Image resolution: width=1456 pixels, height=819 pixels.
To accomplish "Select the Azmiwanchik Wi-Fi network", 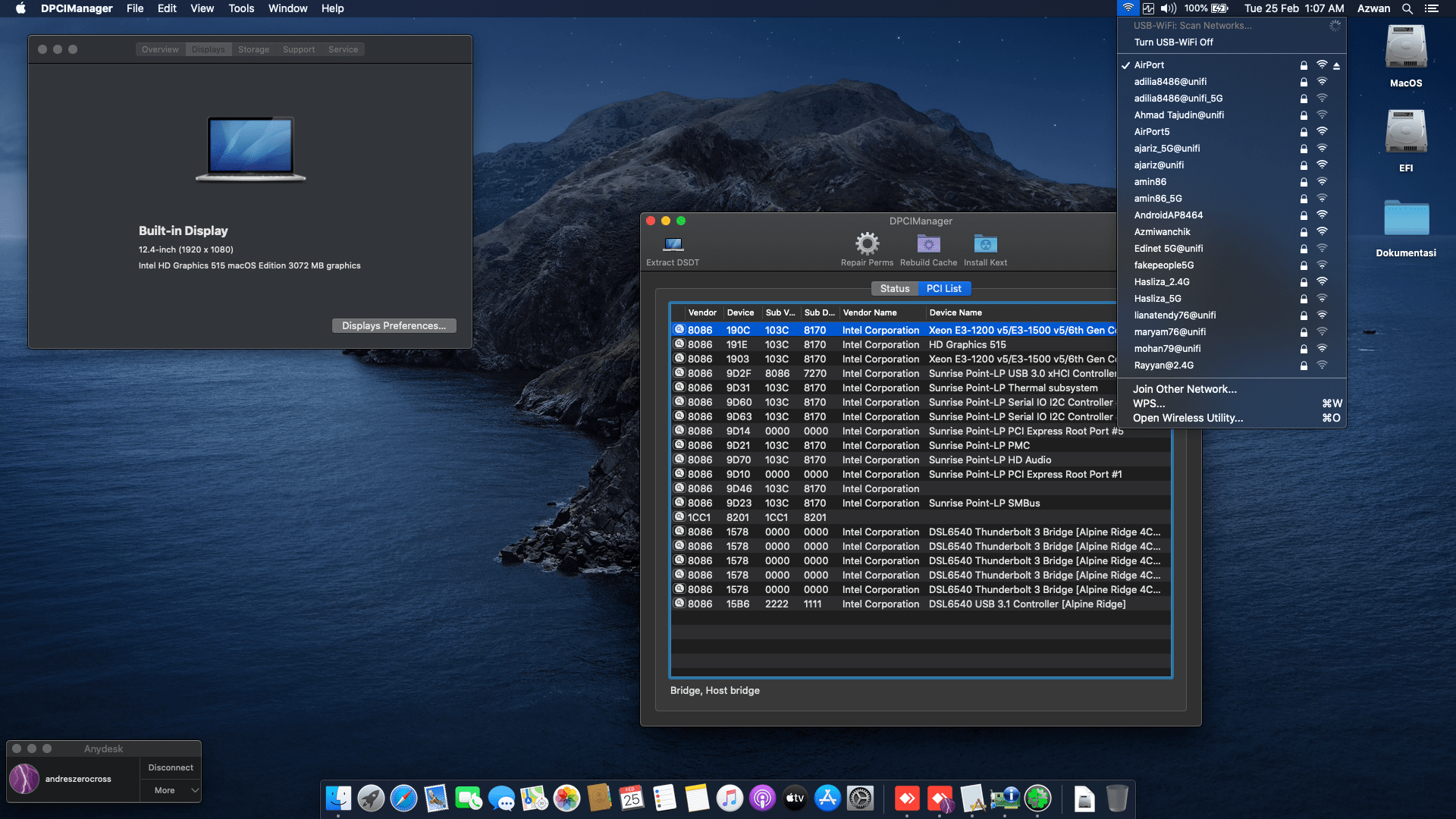I will (1232, 232).
